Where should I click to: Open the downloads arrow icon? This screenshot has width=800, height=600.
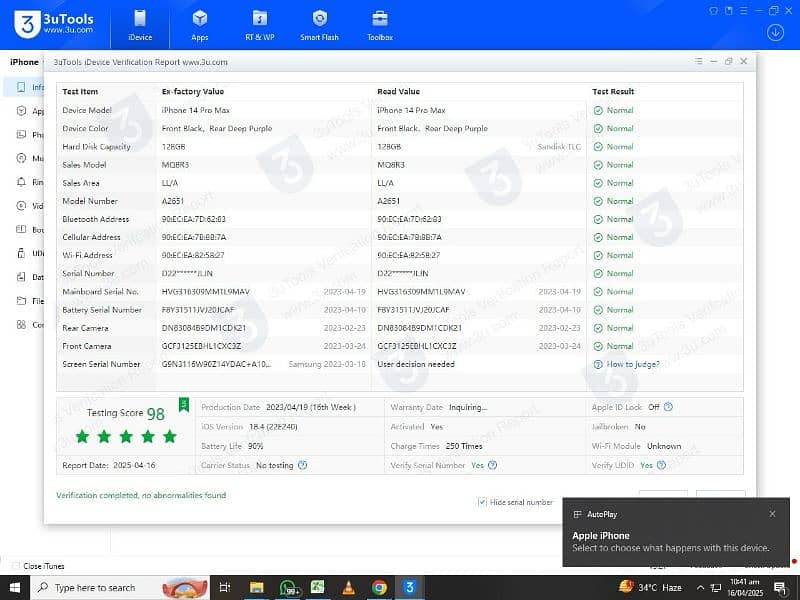[x=775, y=33]
